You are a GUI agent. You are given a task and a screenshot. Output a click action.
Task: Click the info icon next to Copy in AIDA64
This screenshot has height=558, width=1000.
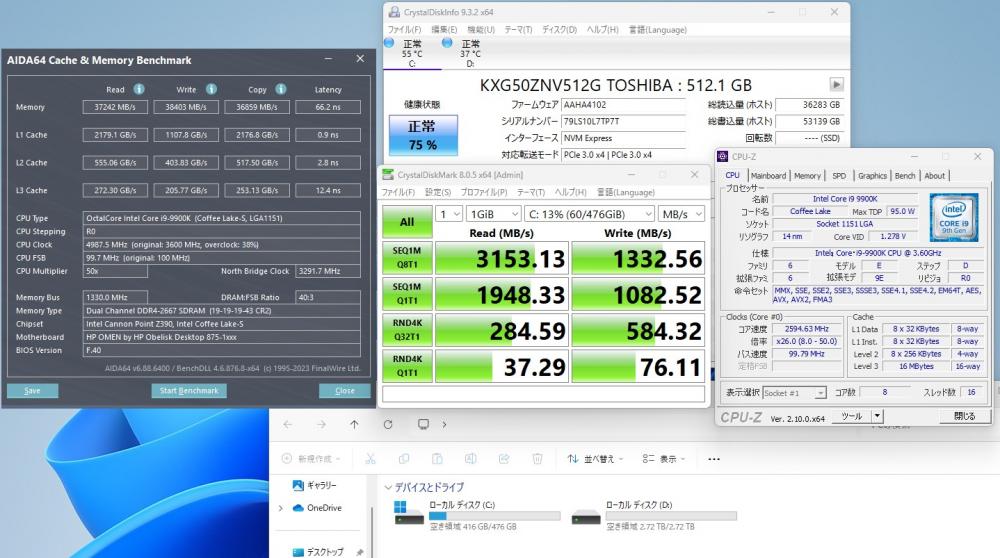[281, 89]
